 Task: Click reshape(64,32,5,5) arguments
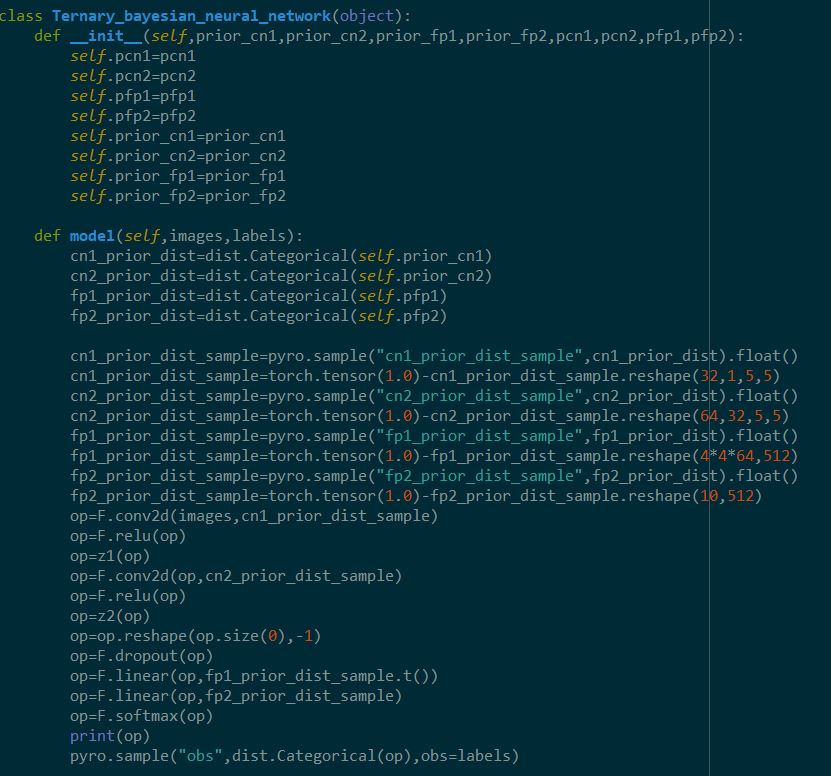click(741, 416)
